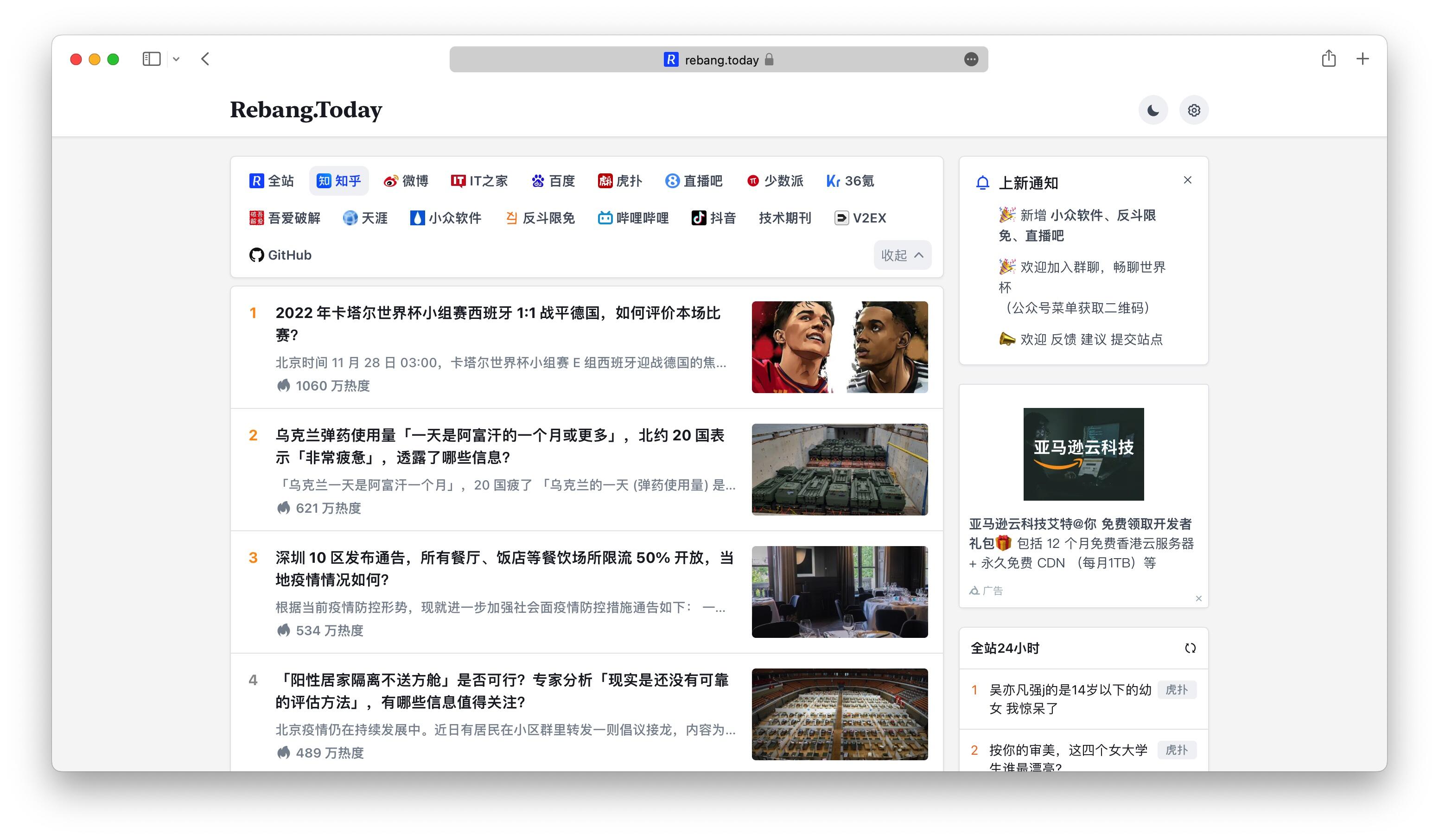1439x840 pixels.
Task: Click the refresh icon beside 全站24小时
Action: coord(1190,648)
